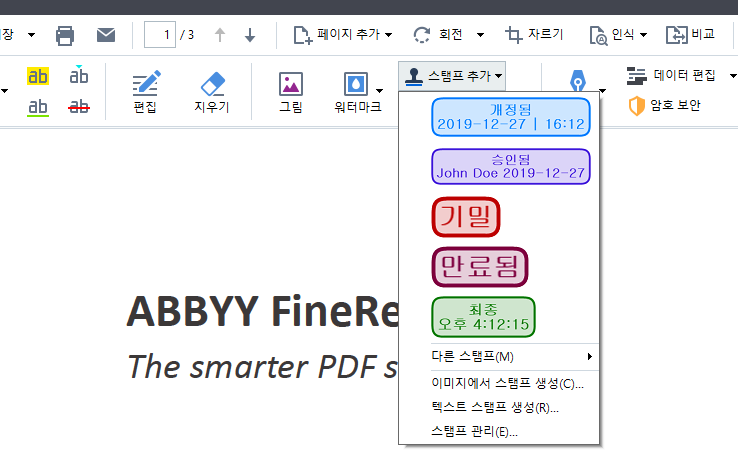Open Redact Data (데이터 편집) tool
The height and width of the screenshot is (476, 738).
point(671,75)
